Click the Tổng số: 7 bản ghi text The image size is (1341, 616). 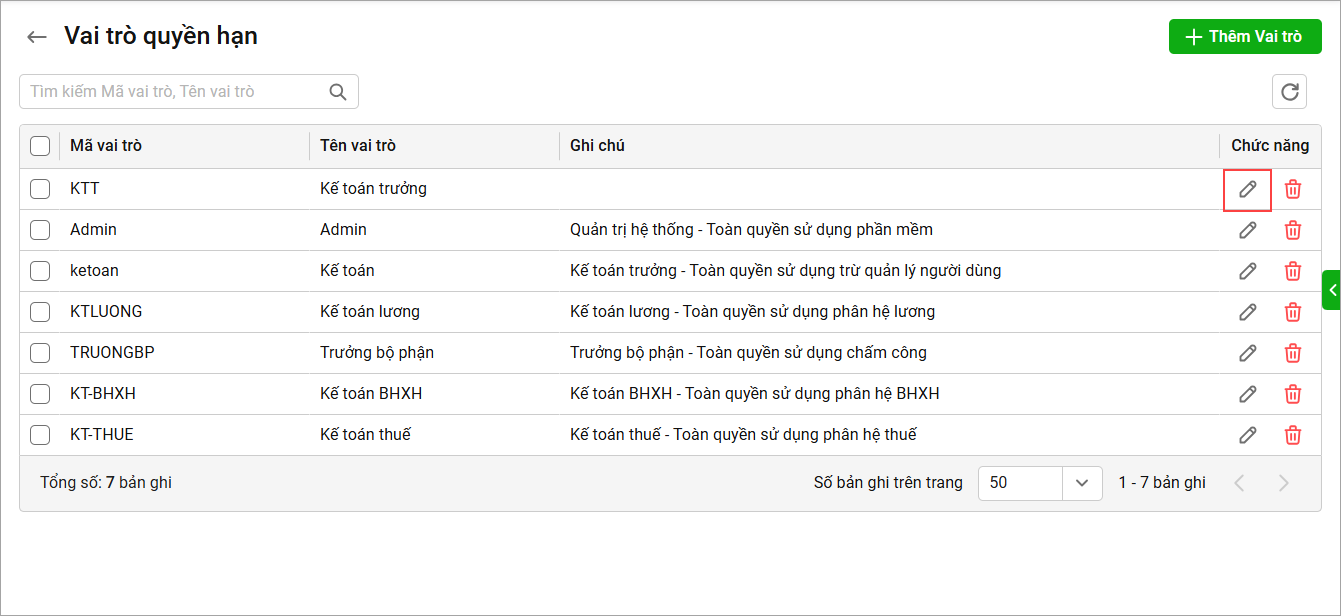106,483
